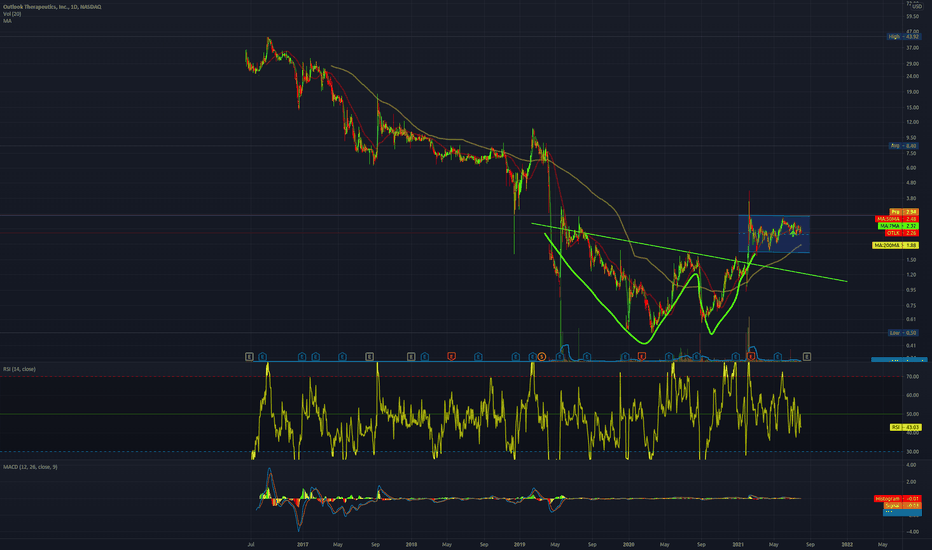Click the Low 0.50 price label

click(903, 333)
